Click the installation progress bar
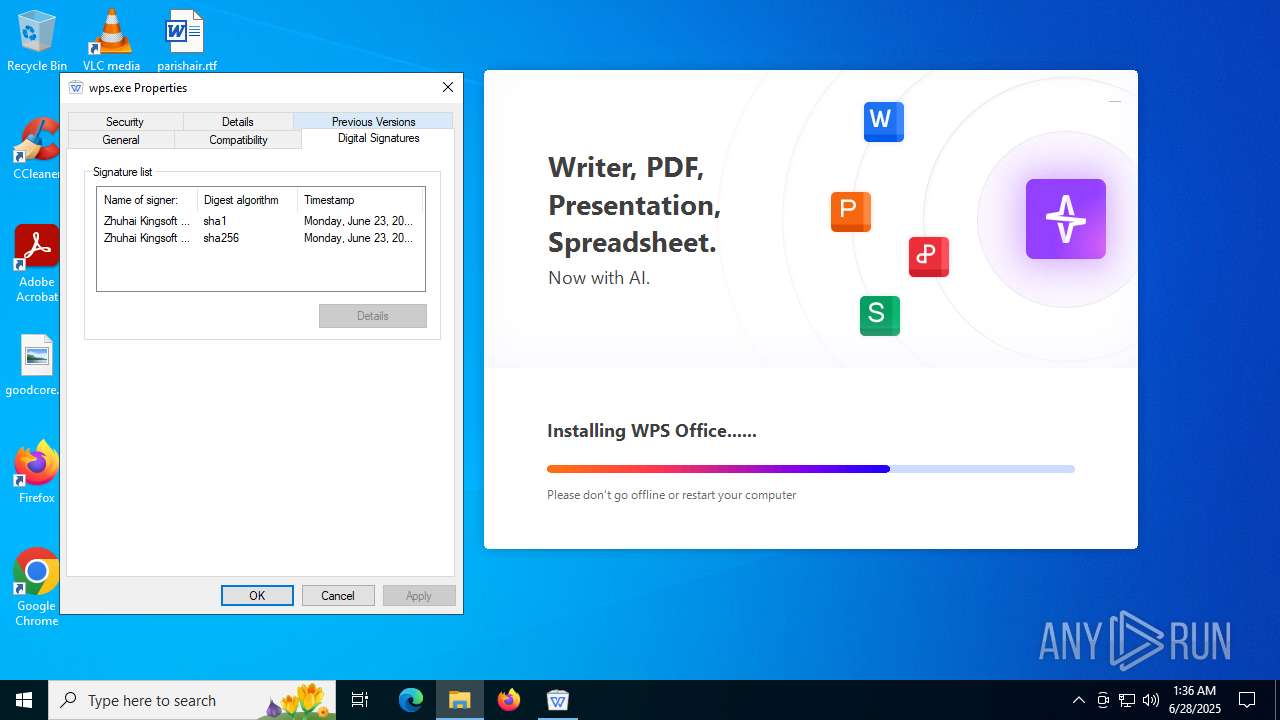This screenshot has height=720, width=1280. [x=811, y=469]
